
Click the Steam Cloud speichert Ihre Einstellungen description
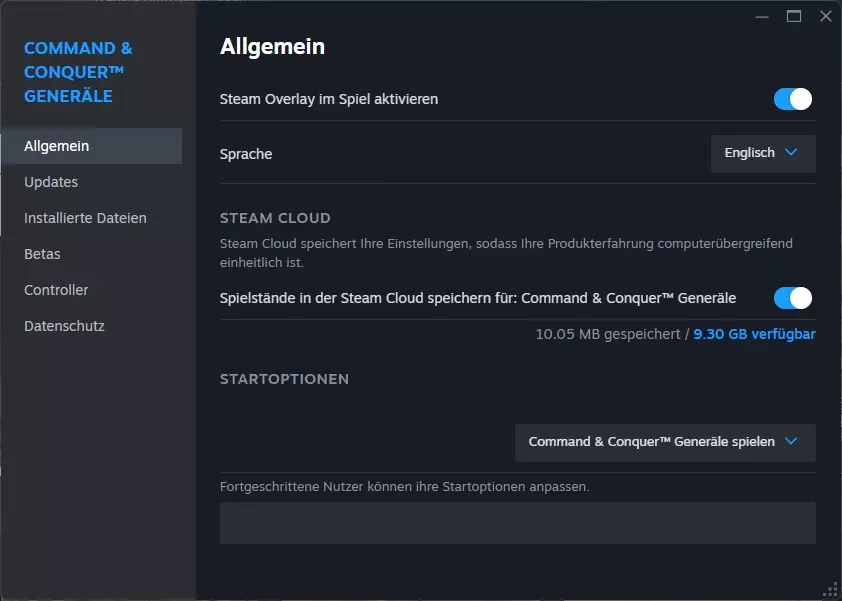(506, 253)
